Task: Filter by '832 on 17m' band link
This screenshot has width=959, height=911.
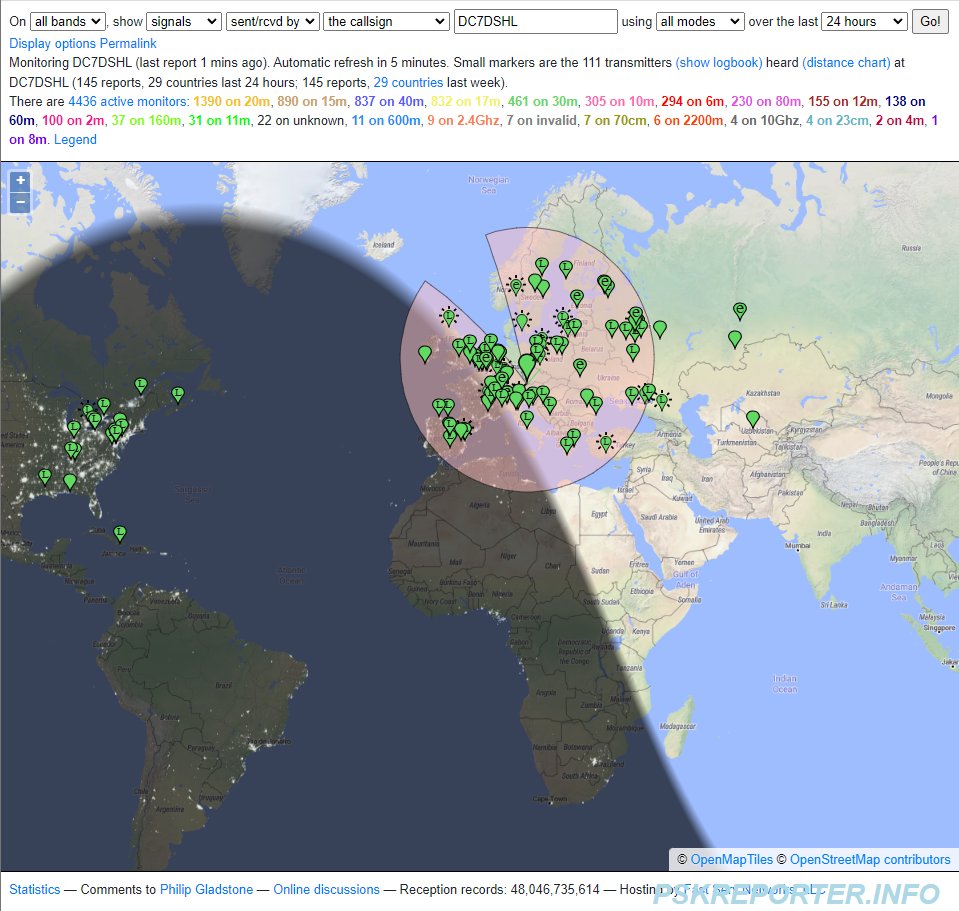Action: coord(465,101)
